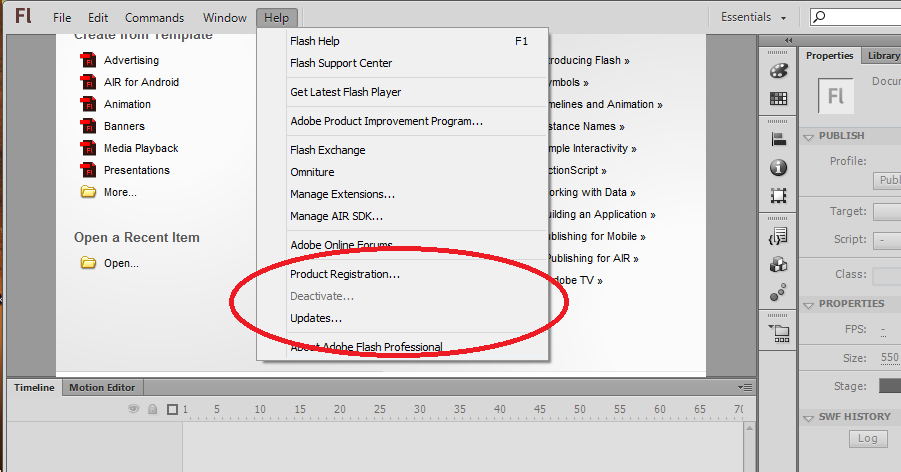Screen dimensions: 901x472
Task: Click the Stage color swatch
Action: (890, 386)
